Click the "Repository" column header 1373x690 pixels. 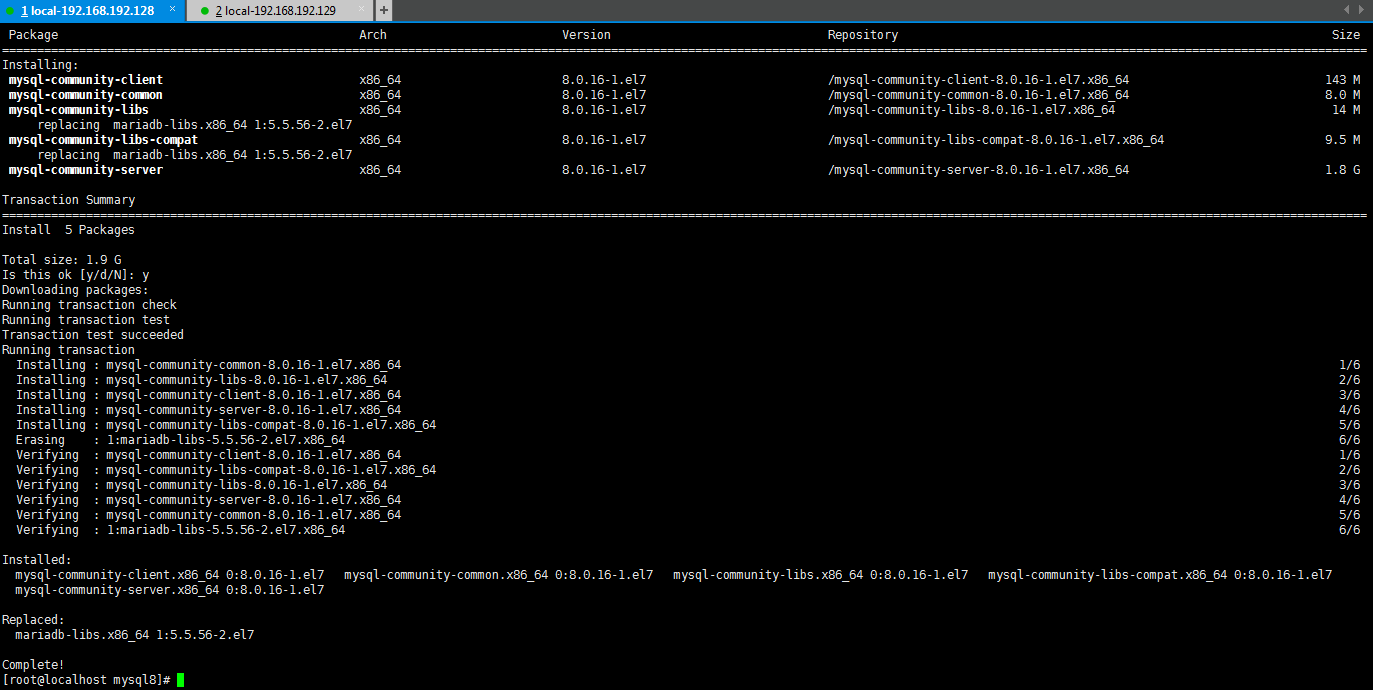click(x=863, y=35)
